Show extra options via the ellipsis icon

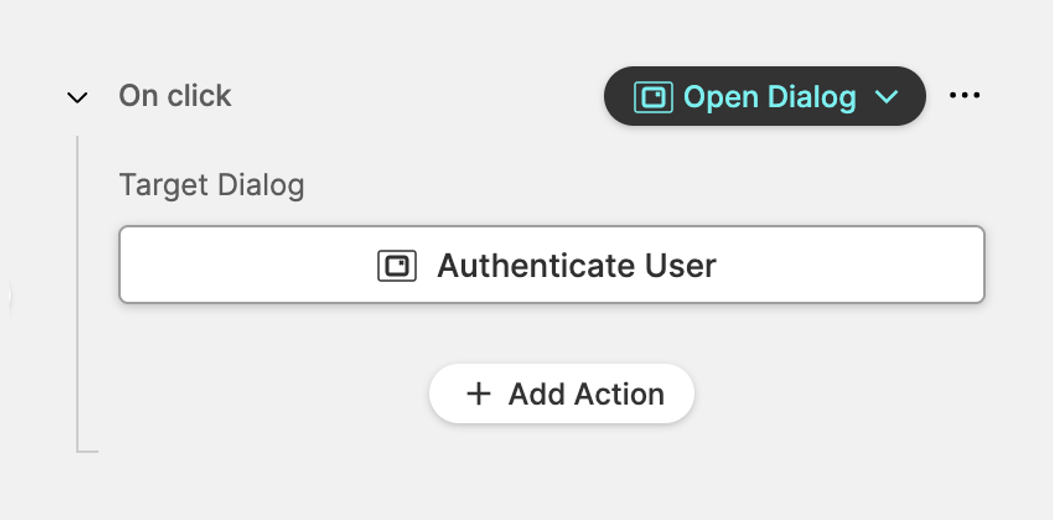(964, 95)
